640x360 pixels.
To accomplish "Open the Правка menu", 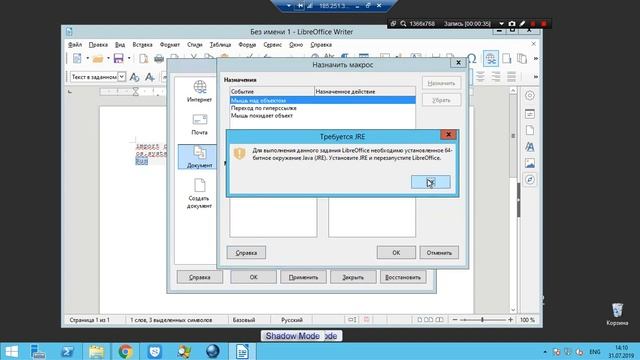I will tap(98, 44).
